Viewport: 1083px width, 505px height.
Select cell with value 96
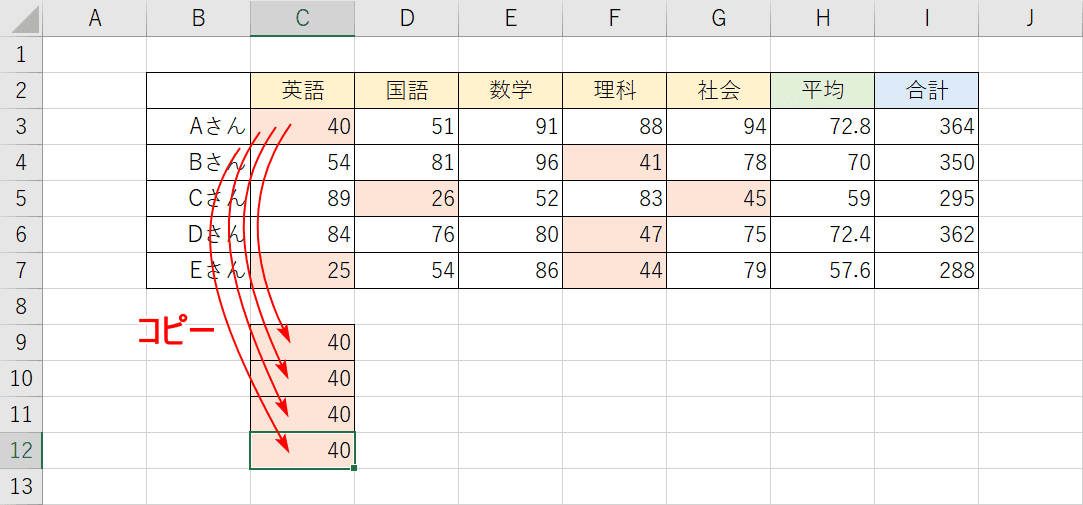[510, 162]
